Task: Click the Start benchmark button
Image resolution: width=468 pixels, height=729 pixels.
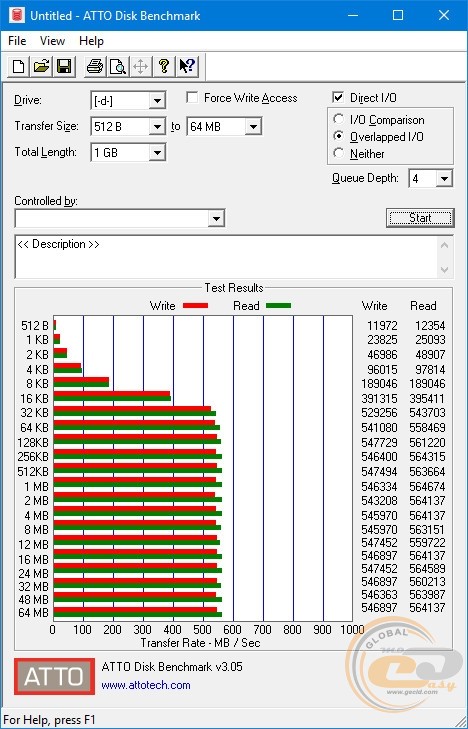Action: pyautogui.click(x=420, y=218)
